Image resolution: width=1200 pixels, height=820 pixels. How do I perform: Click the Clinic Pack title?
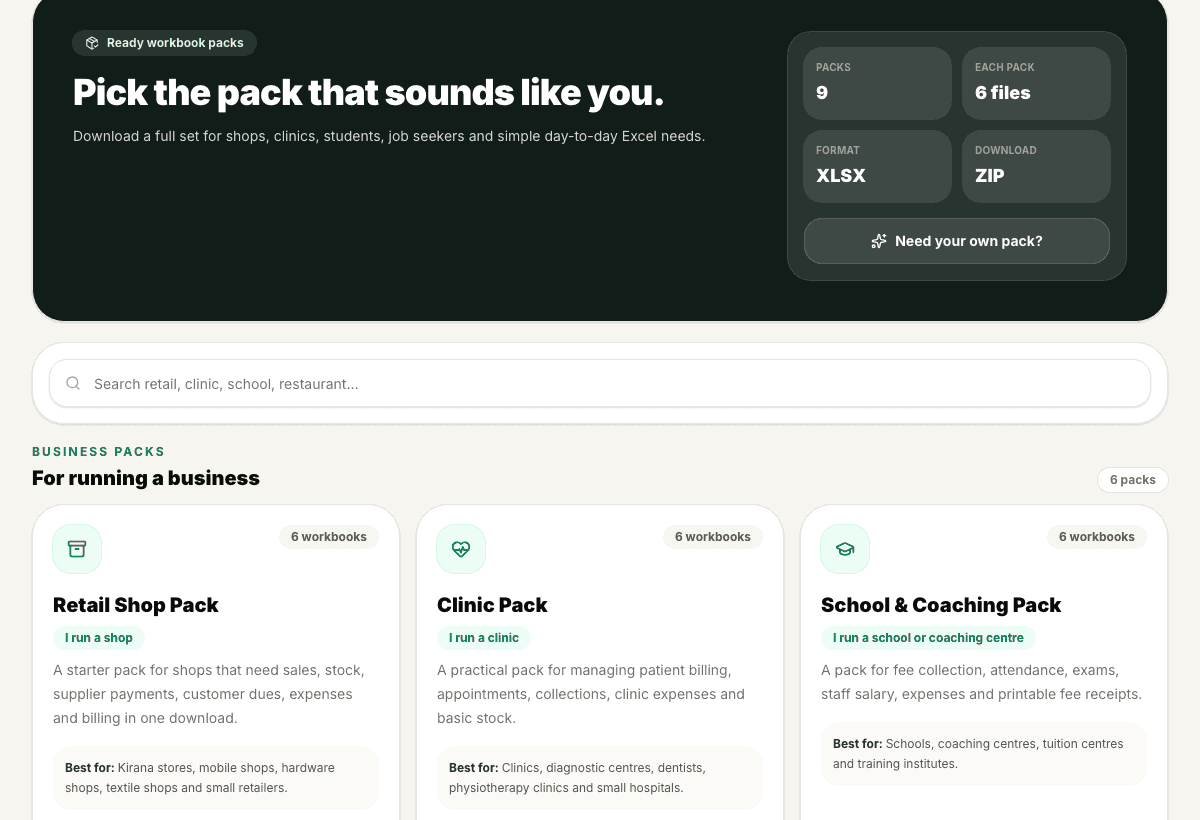[492, 605]
